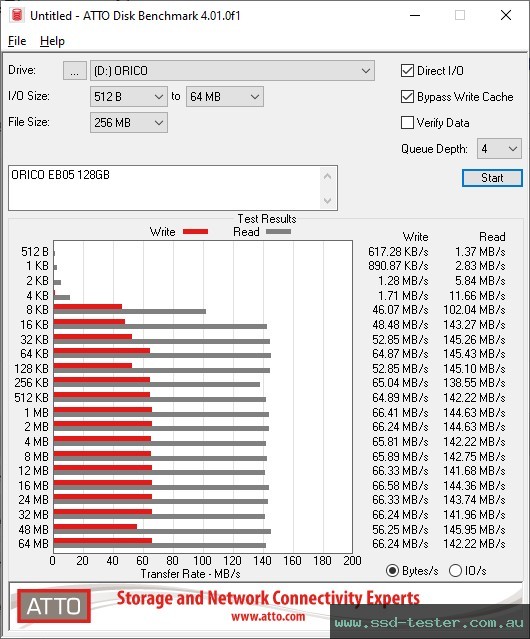Click the Transfer Rate - MB/s axis label
This screenshot has height=639, width=530.
[190, 574]
